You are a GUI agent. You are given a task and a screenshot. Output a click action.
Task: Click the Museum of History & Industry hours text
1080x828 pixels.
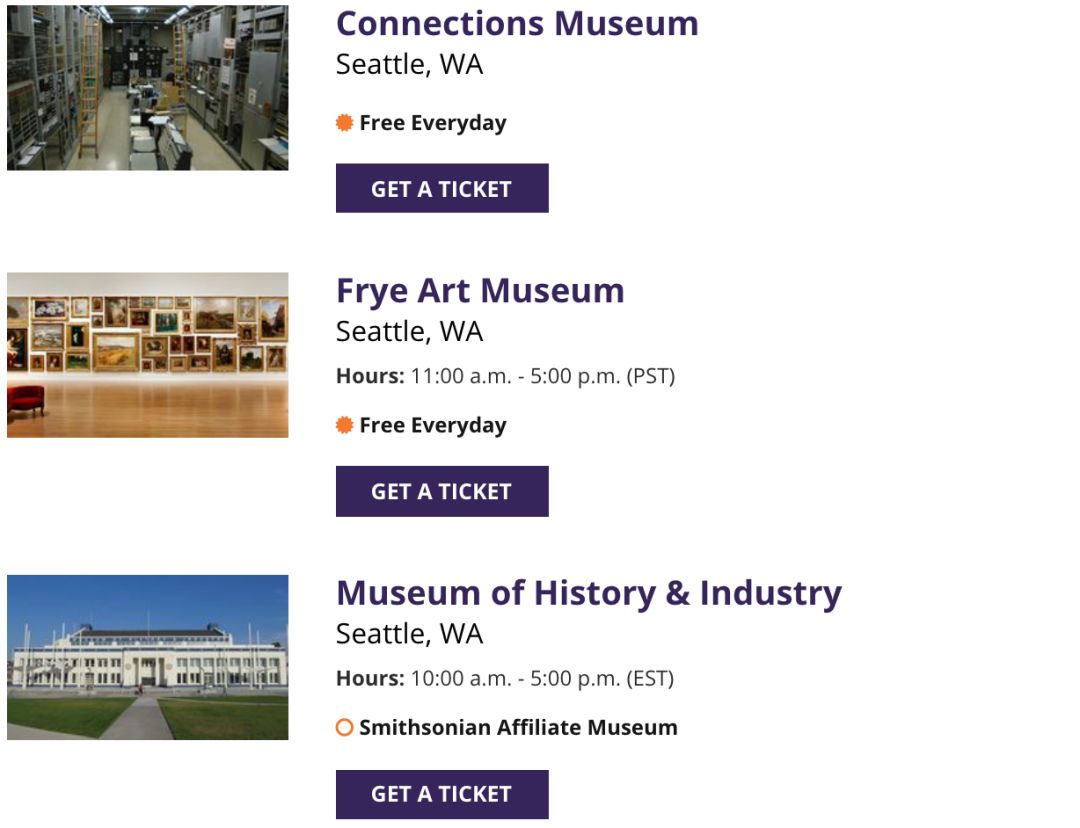[x=505, y=679]
